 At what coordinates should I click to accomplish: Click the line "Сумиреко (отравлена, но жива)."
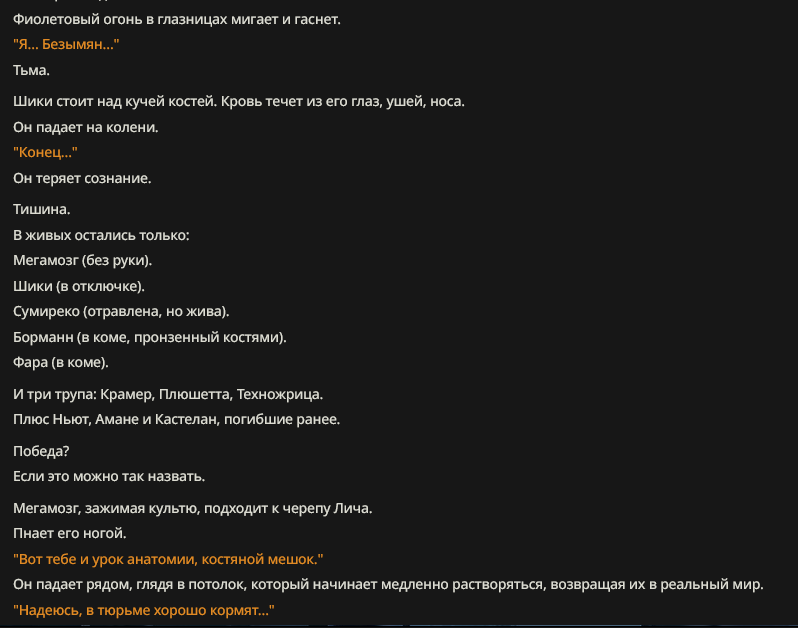tap(121, 311)
